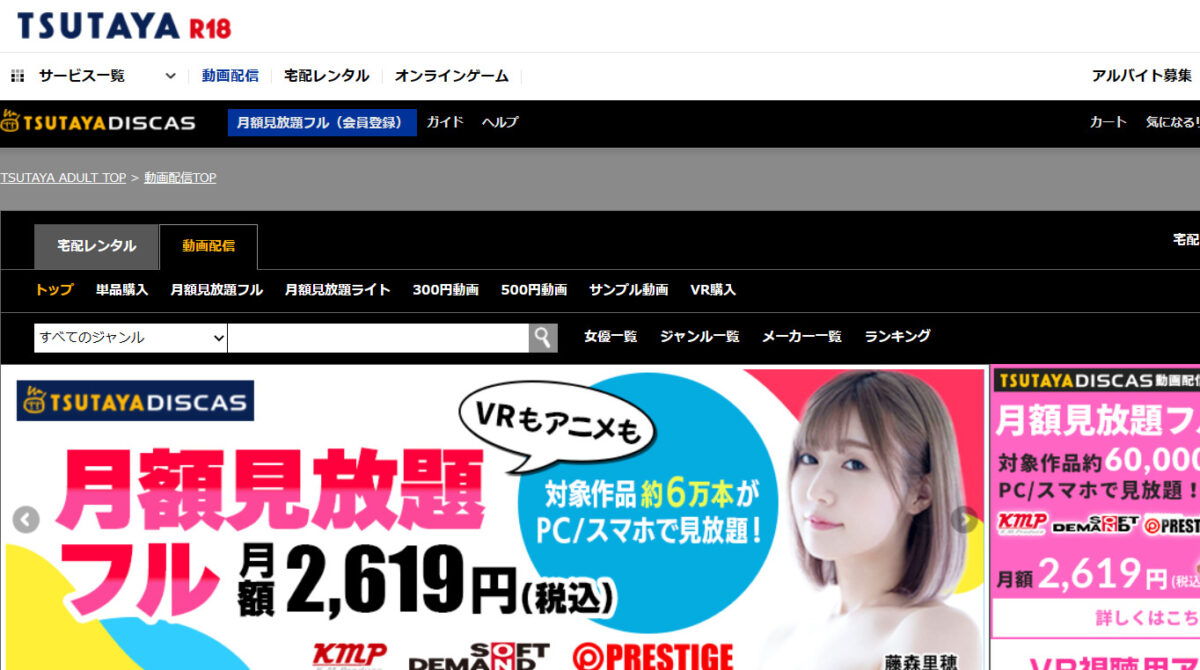The width and height of the screenshot is (1200, 670).
Task: Select VR購入 in the sub navigation
Action: click(713, 290)
